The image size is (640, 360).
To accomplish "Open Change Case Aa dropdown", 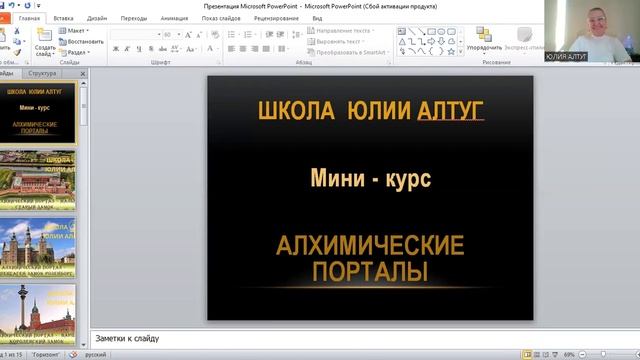I will click(191, 49).
